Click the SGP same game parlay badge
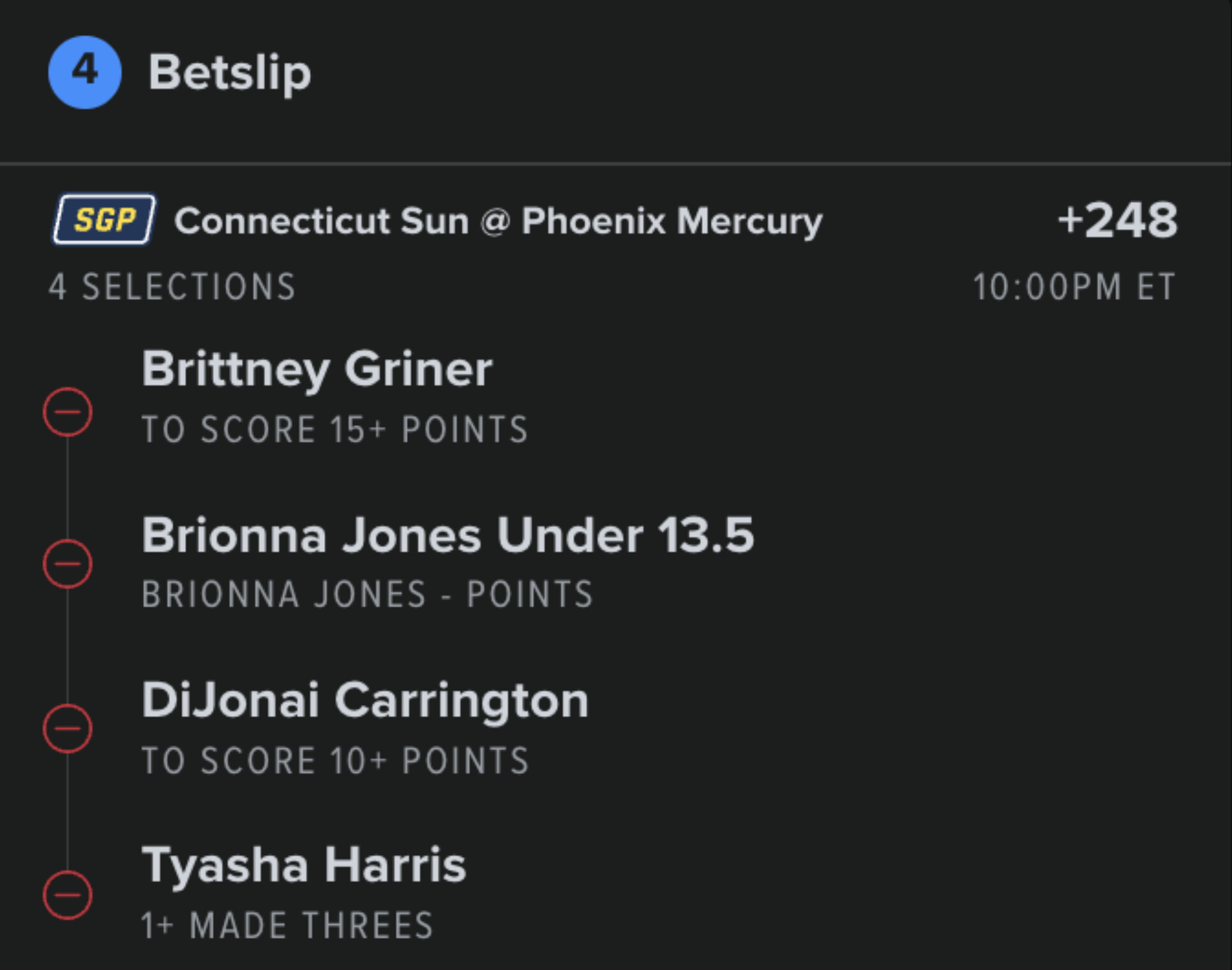Viewport: 1232px width, 970px height. pyautogui.click(x=104, y=220)
